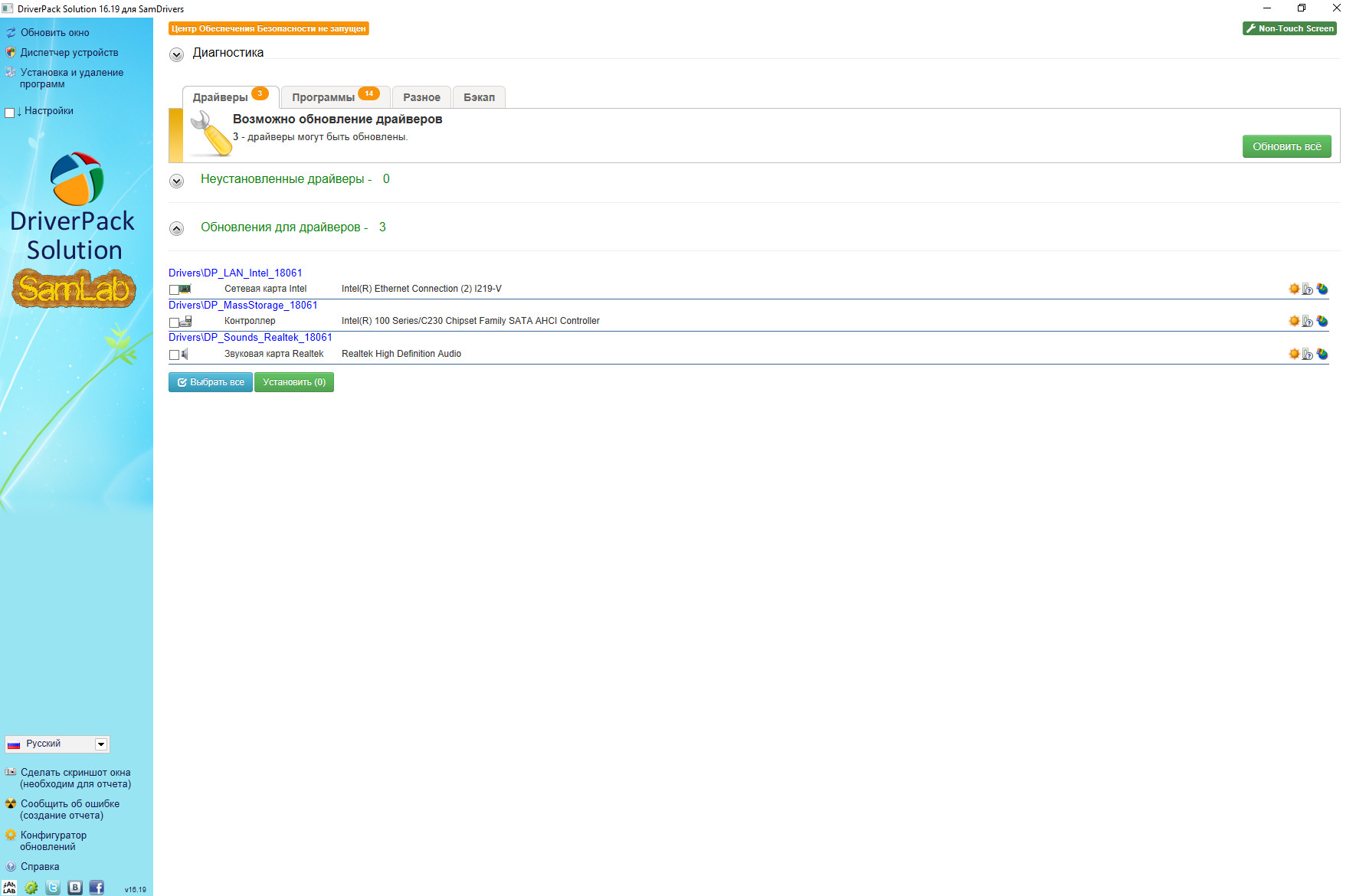
Task: Collapse the Диагностика section
Action: (x=177, y=54)
